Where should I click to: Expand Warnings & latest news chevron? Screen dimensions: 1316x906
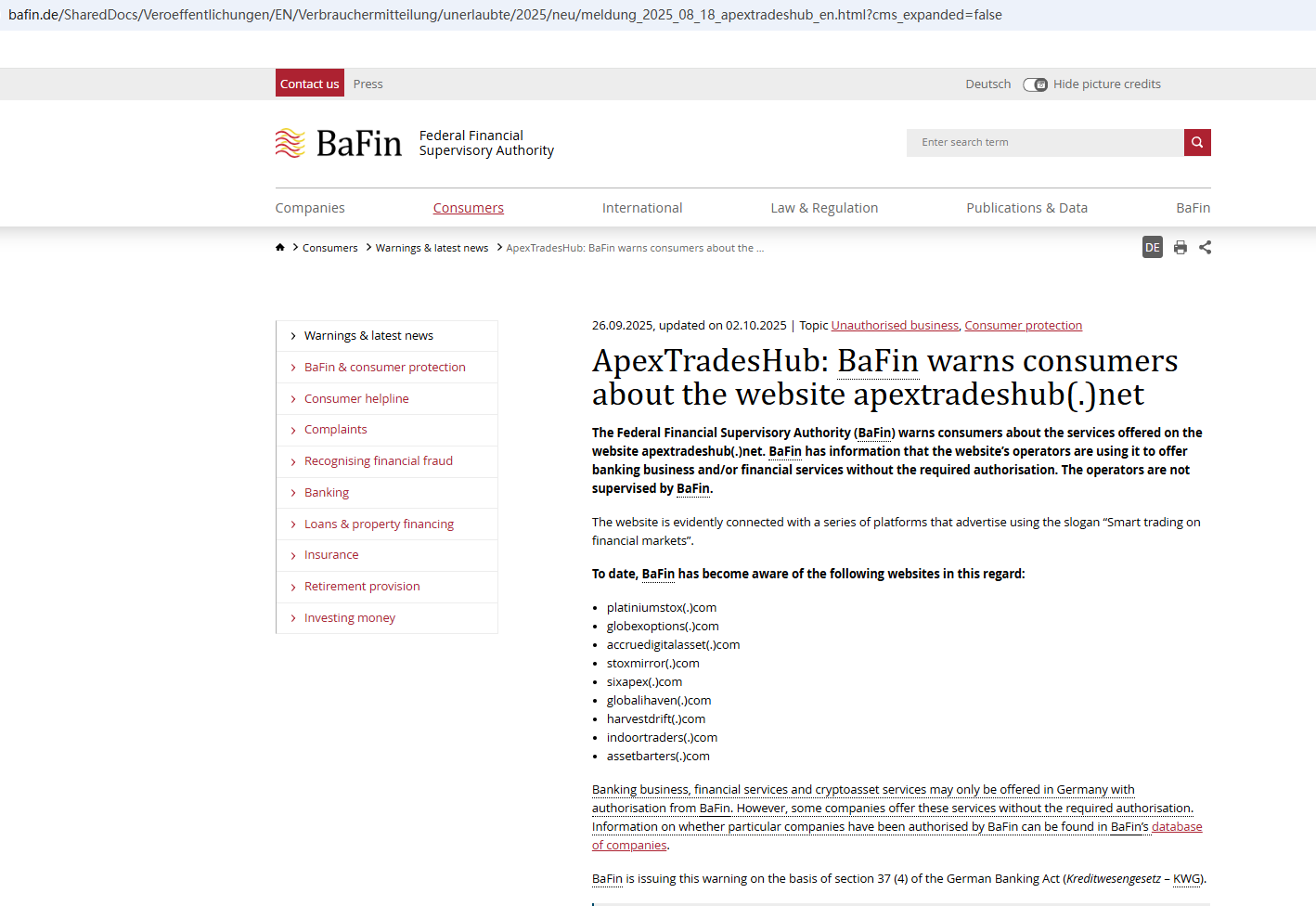point(293,336)
